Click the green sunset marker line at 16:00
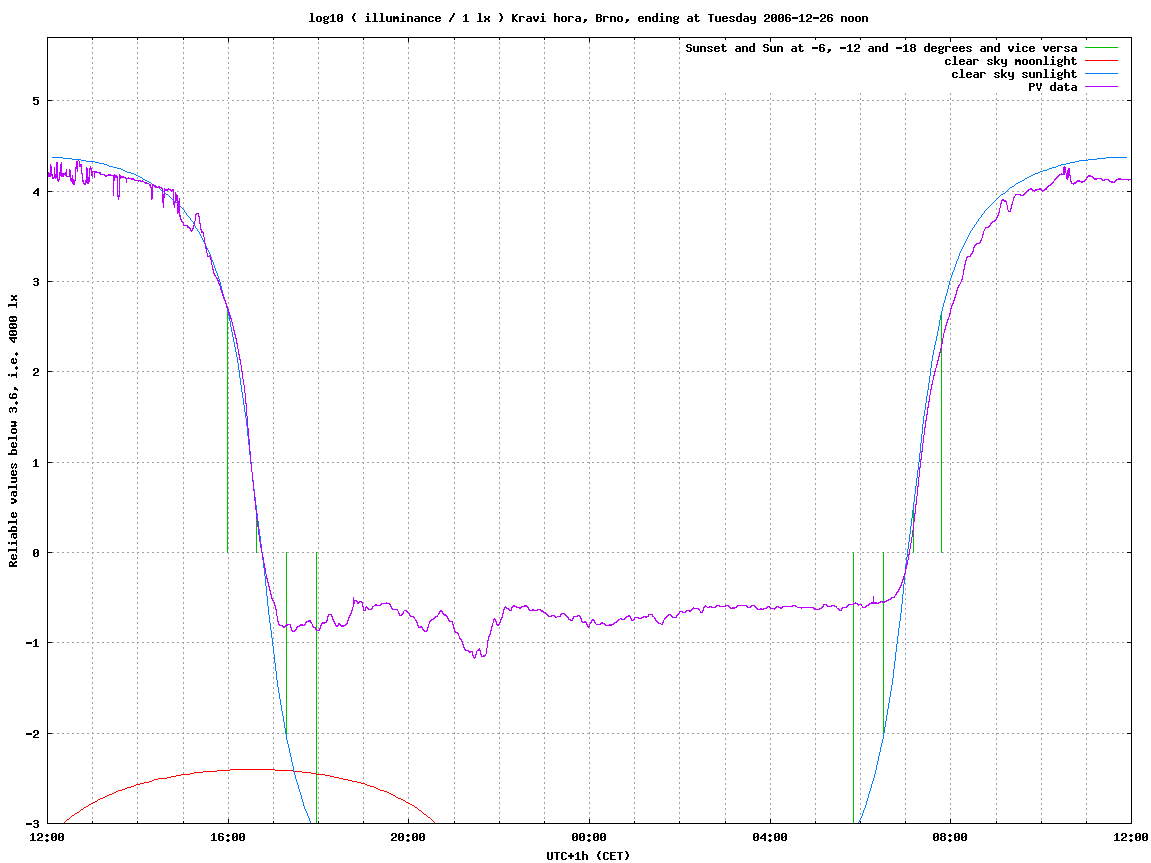This screenshot has width=1151, height=863. (228, 432)
